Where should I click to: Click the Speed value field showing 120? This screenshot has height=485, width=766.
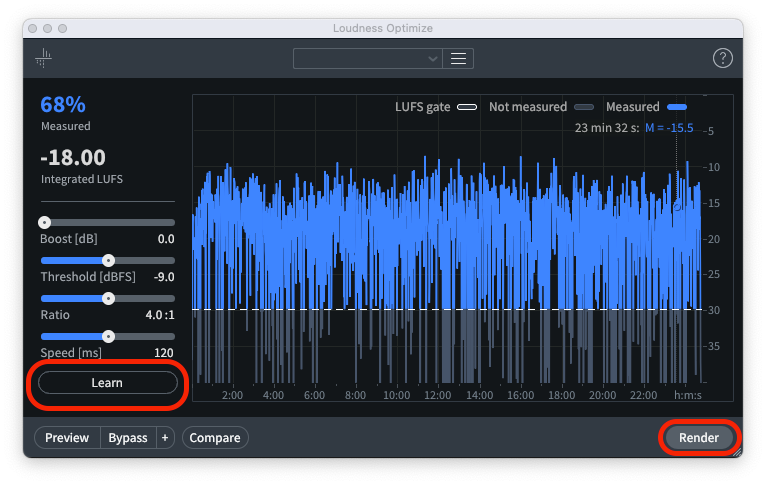(164, 353)
